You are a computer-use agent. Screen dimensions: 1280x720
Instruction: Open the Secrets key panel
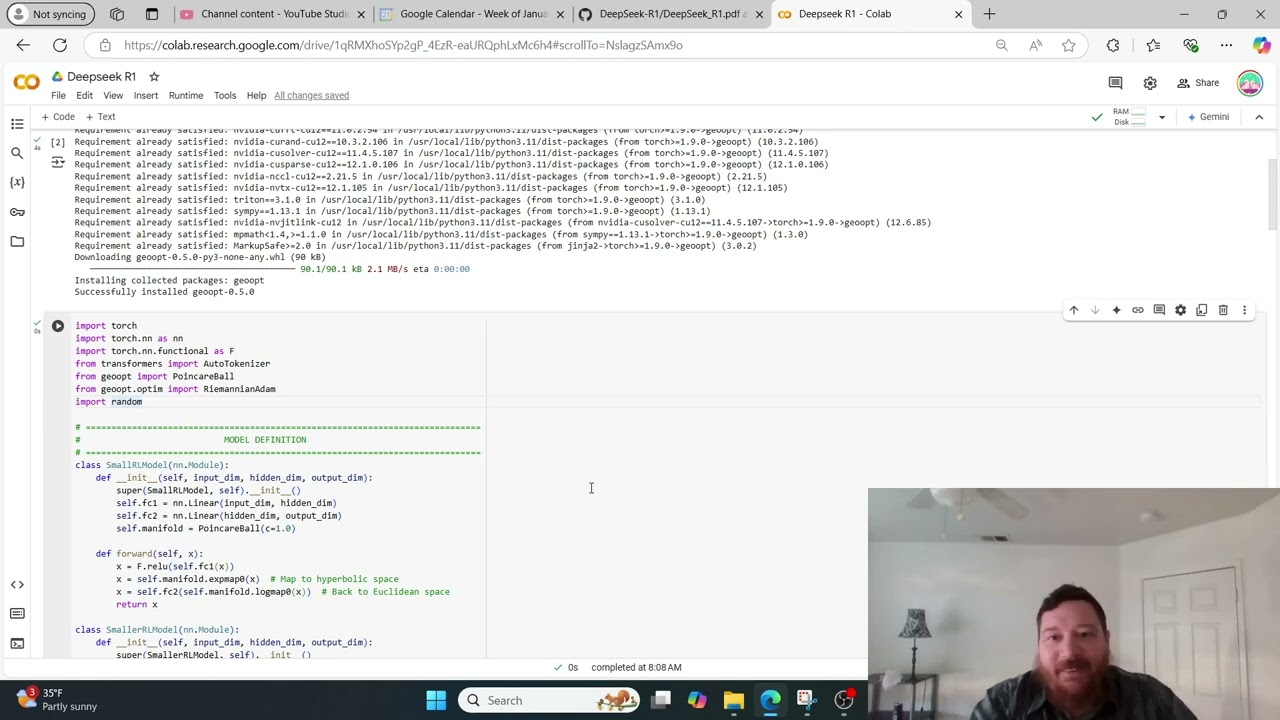point(17,212)
